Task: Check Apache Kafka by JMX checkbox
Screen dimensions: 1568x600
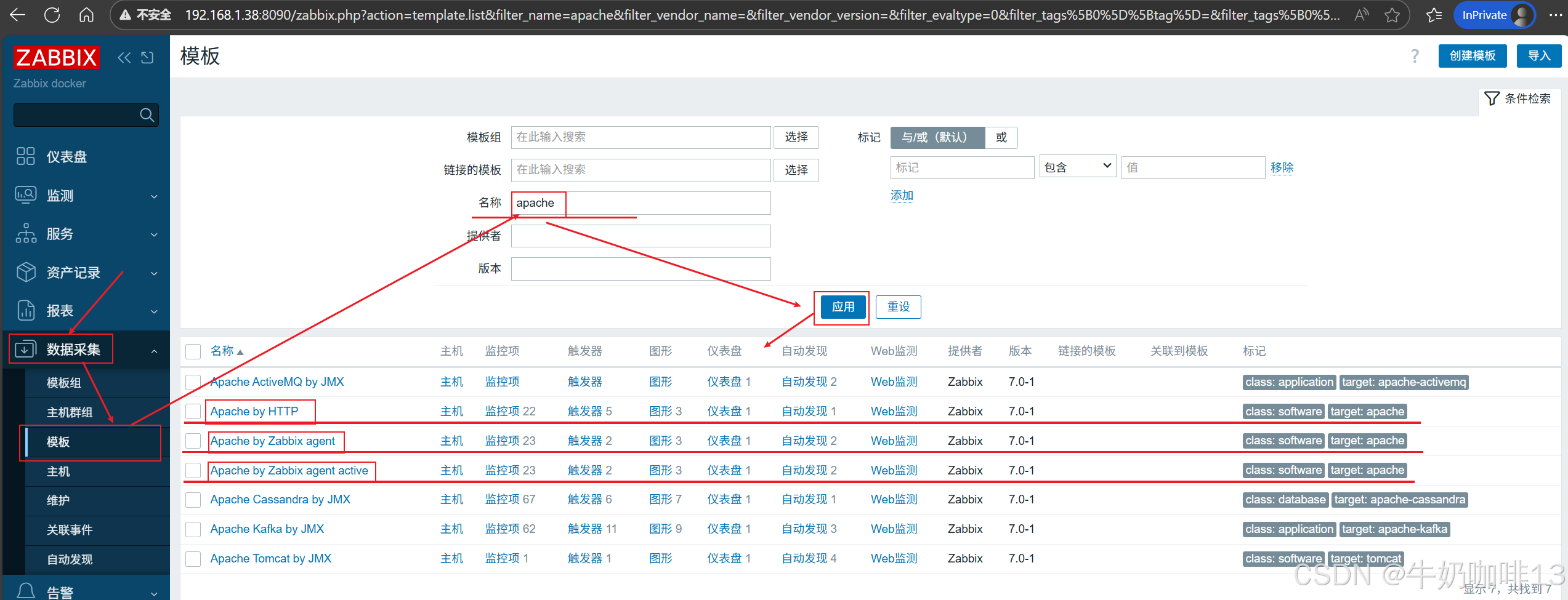Action: (x=193, y=529)
